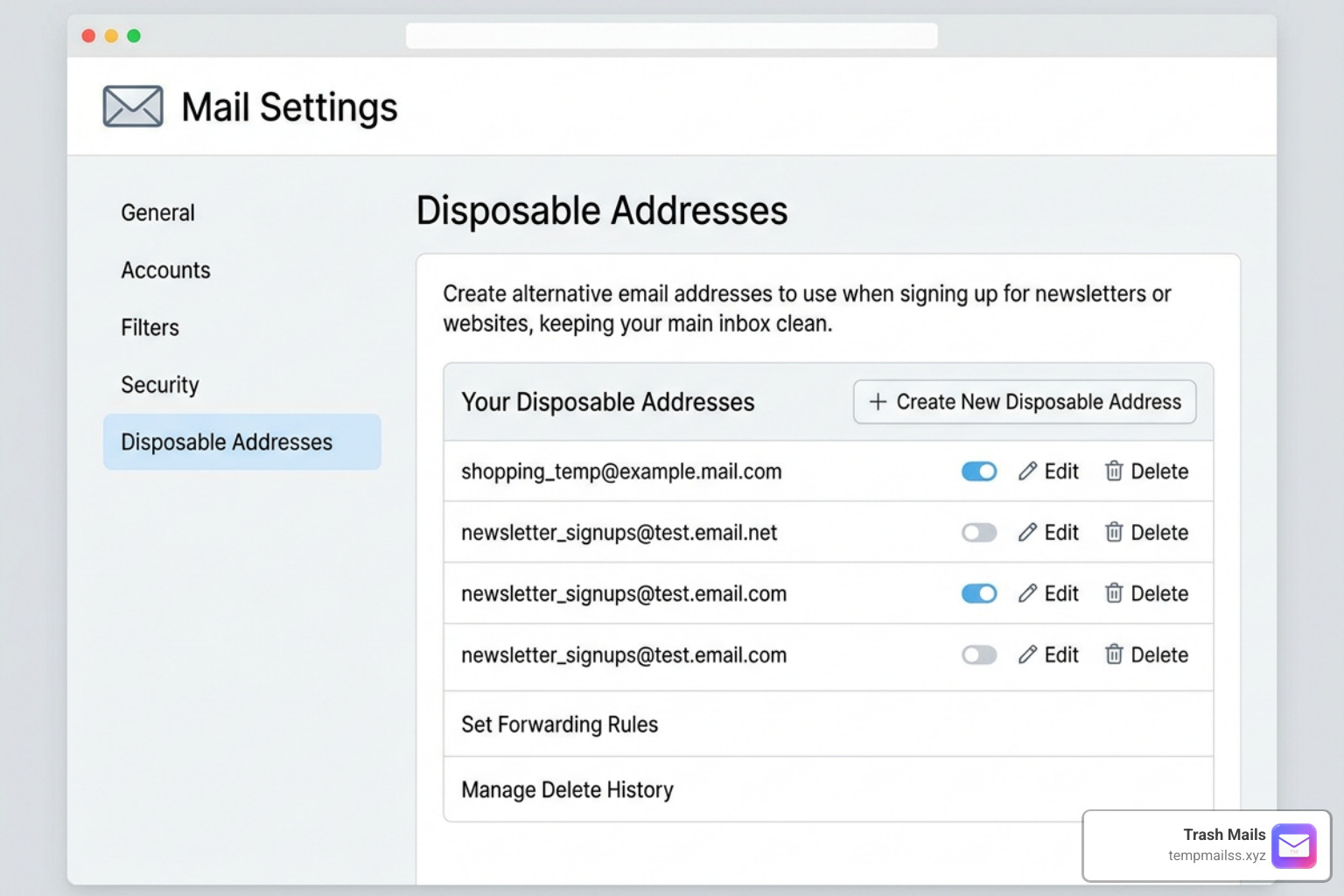The height and width of the screenshot is (896, 1344).
Task: Click Create New Disposable Address button
Action: [1025, 402]
